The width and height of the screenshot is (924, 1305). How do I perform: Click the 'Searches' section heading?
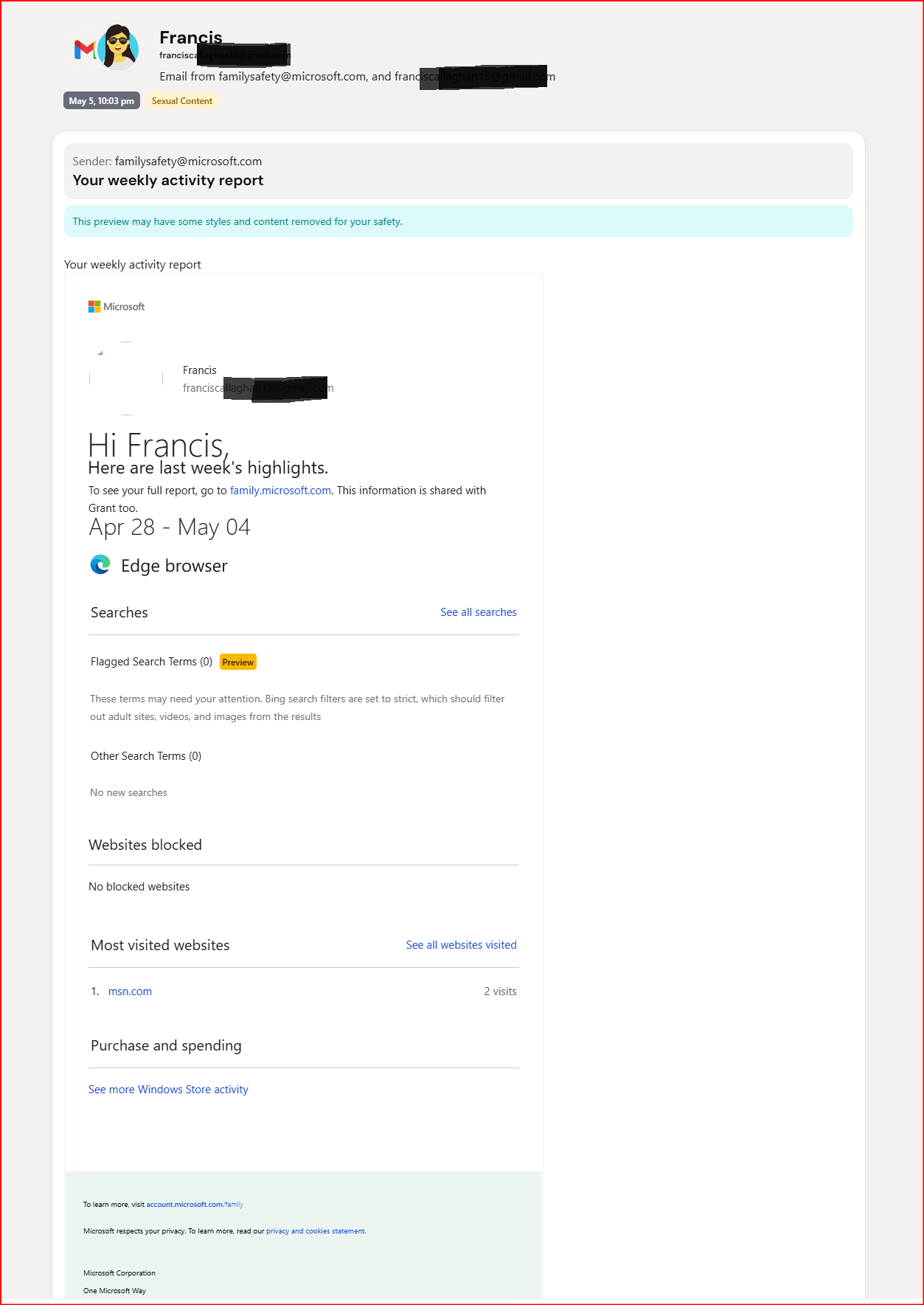coord(119,612)
